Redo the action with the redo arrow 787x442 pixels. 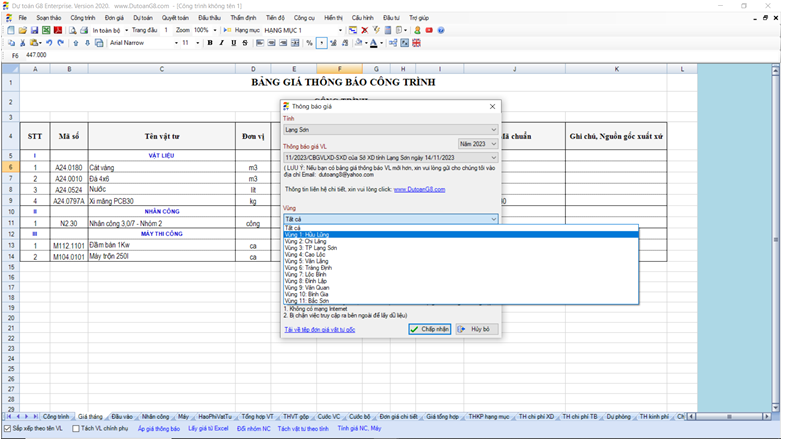[x=61, y=43]
